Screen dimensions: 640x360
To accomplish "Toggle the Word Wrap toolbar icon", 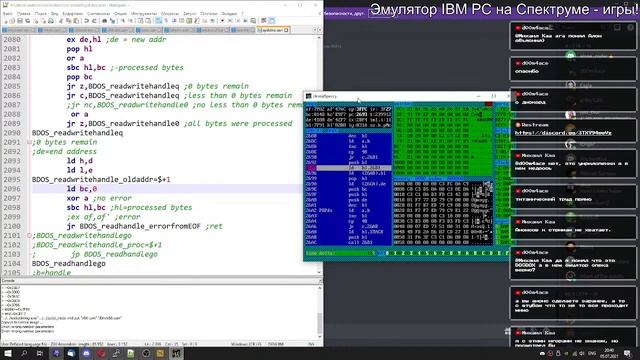I will click(158, 20).
